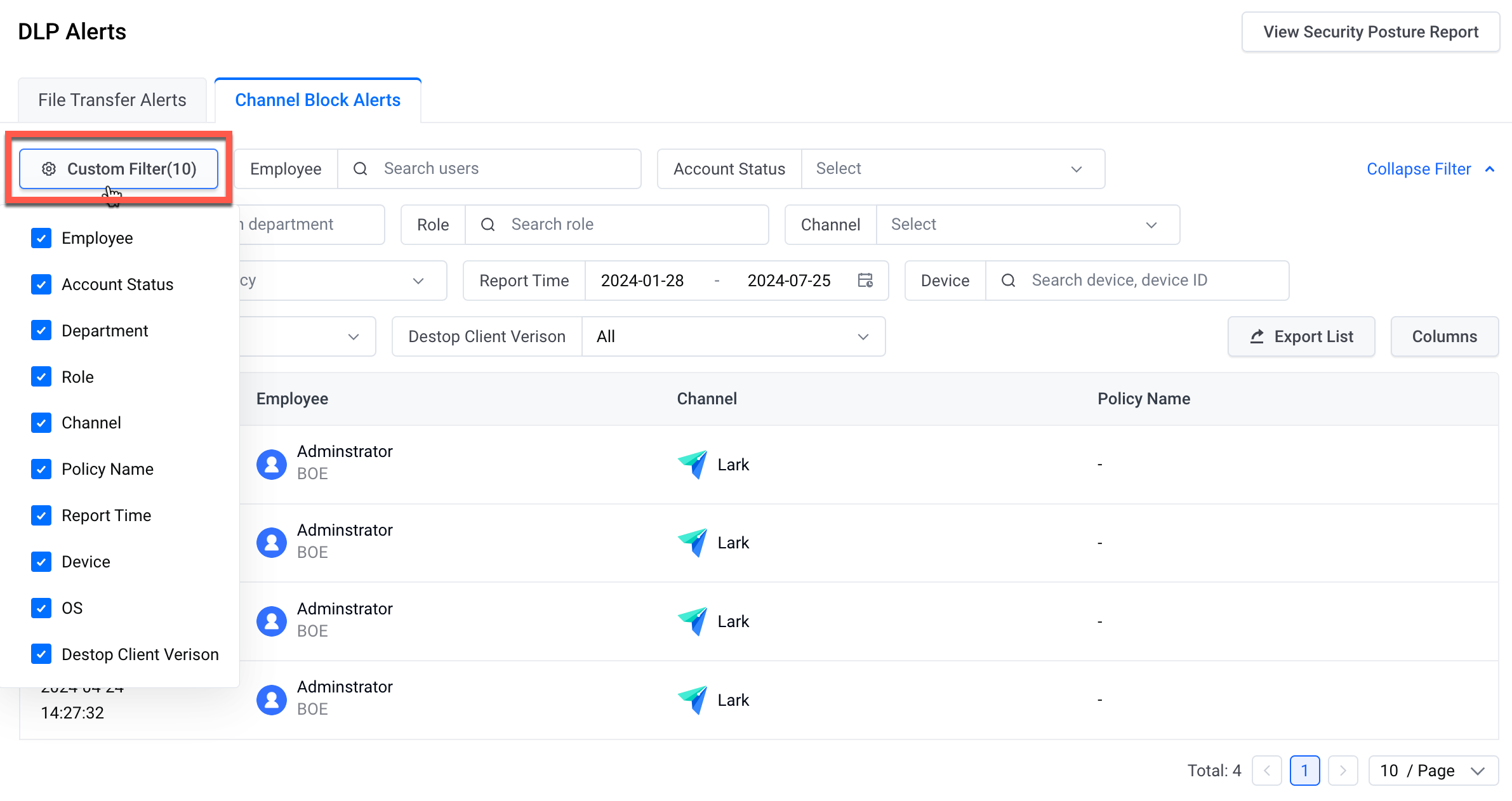This screenshot has width=1512, height=801.
Task: Click avatar of fourth Adminstrator row
Action: pyautogui.click(x=272, y=700)
